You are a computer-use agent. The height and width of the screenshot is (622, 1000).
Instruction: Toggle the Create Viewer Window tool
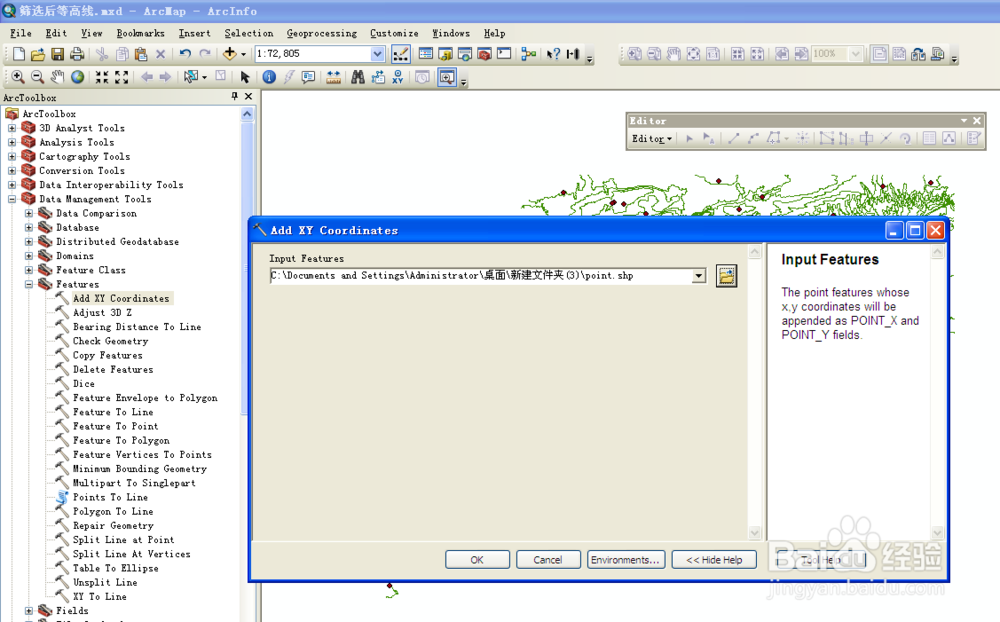447,77
